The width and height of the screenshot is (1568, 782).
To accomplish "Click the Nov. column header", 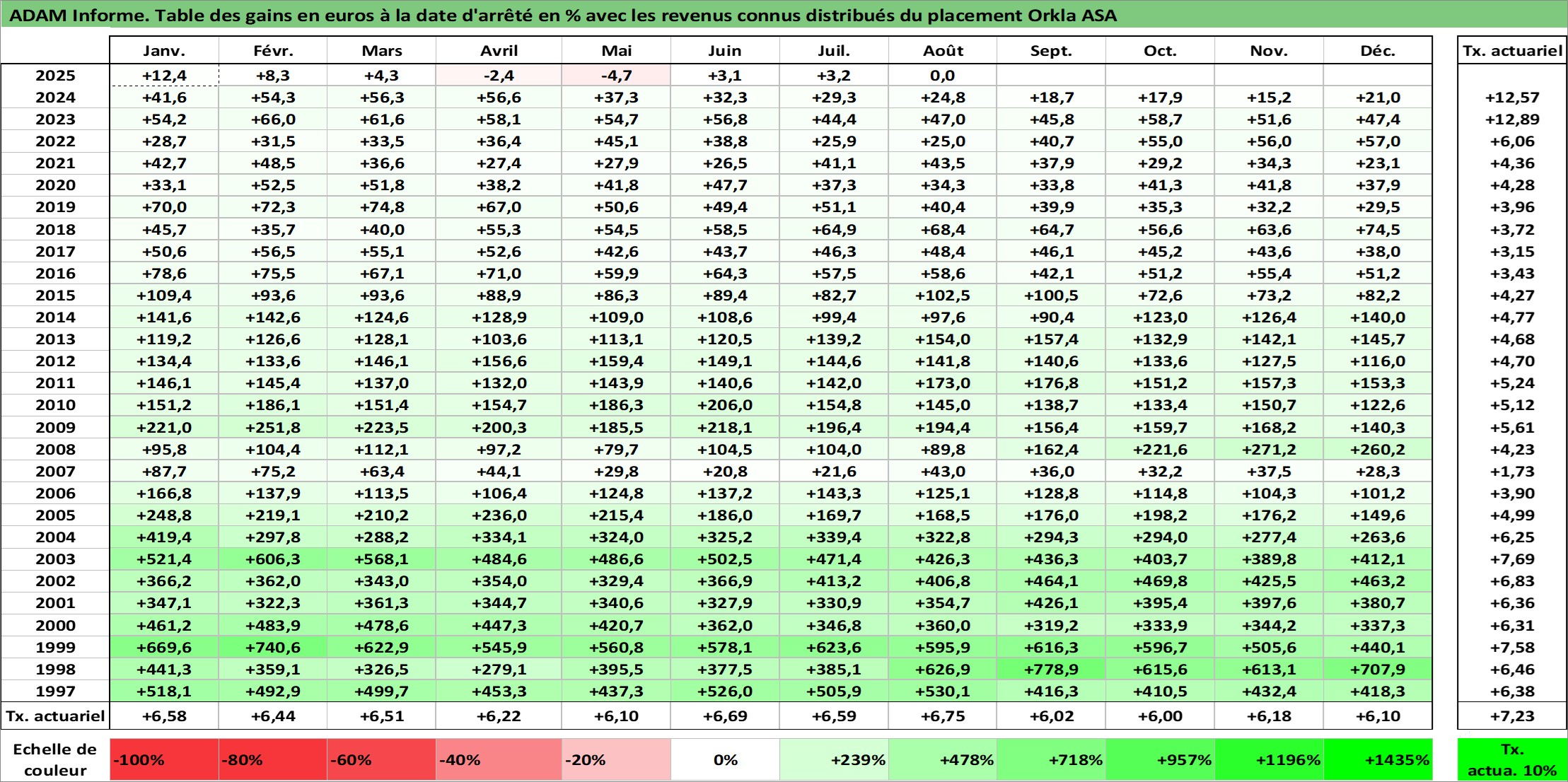I will pyautogui.click(x=1269, y=51).
